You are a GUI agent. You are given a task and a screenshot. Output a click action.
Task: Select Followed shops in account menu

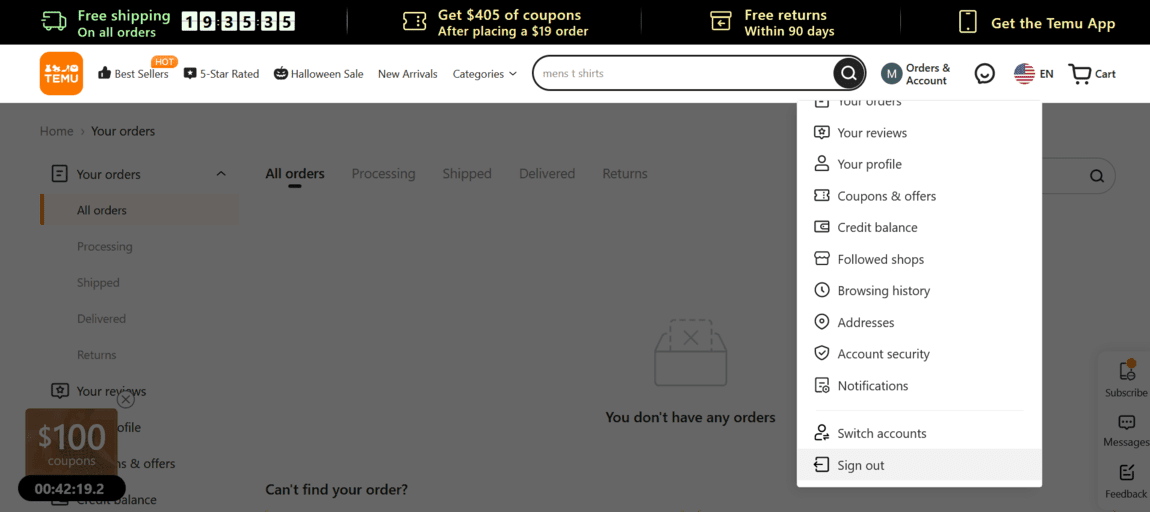(920, 259)
